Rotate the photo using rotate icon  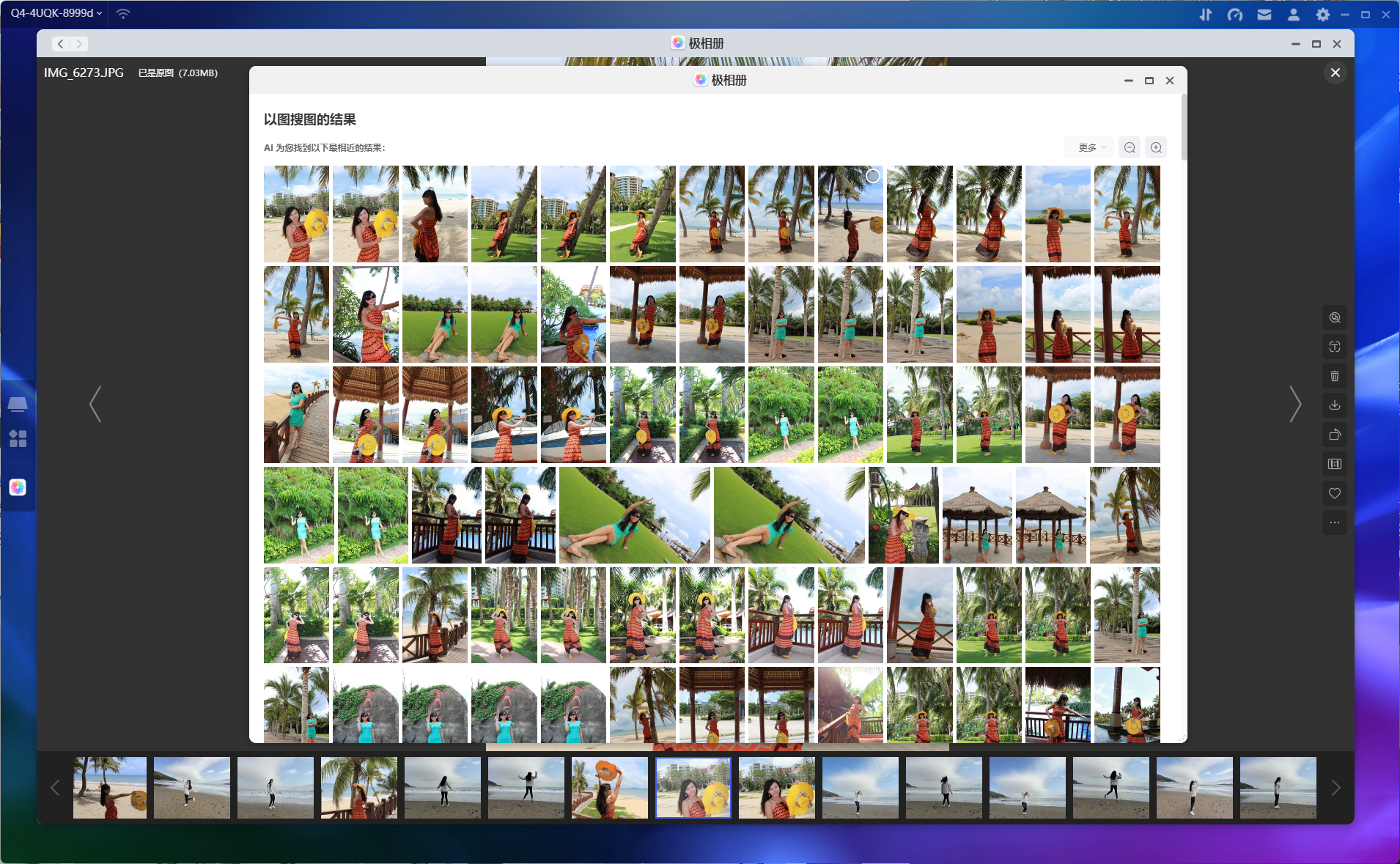[x=1335, y=435]
